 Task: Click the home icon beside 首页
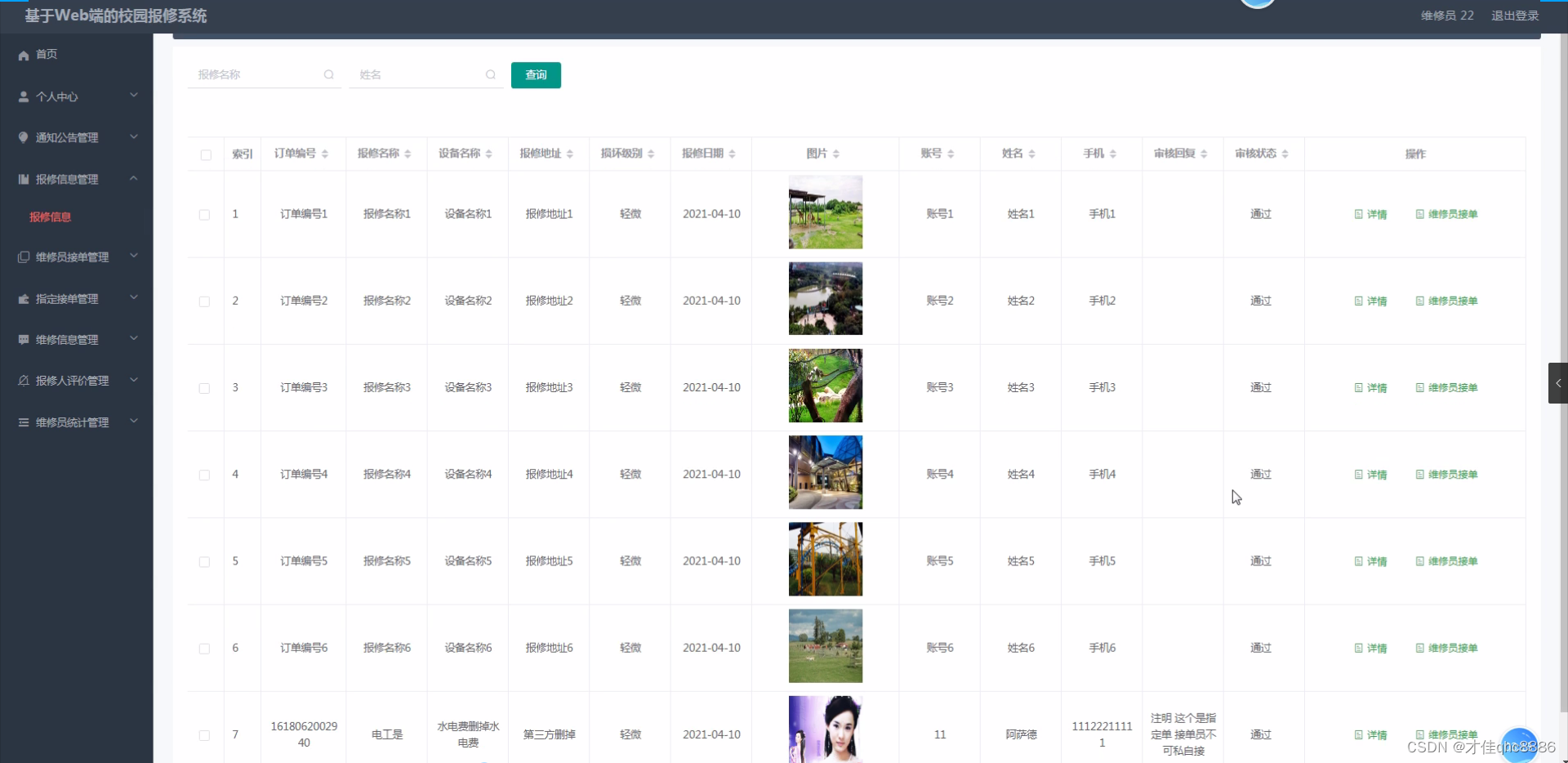(24, 56)
